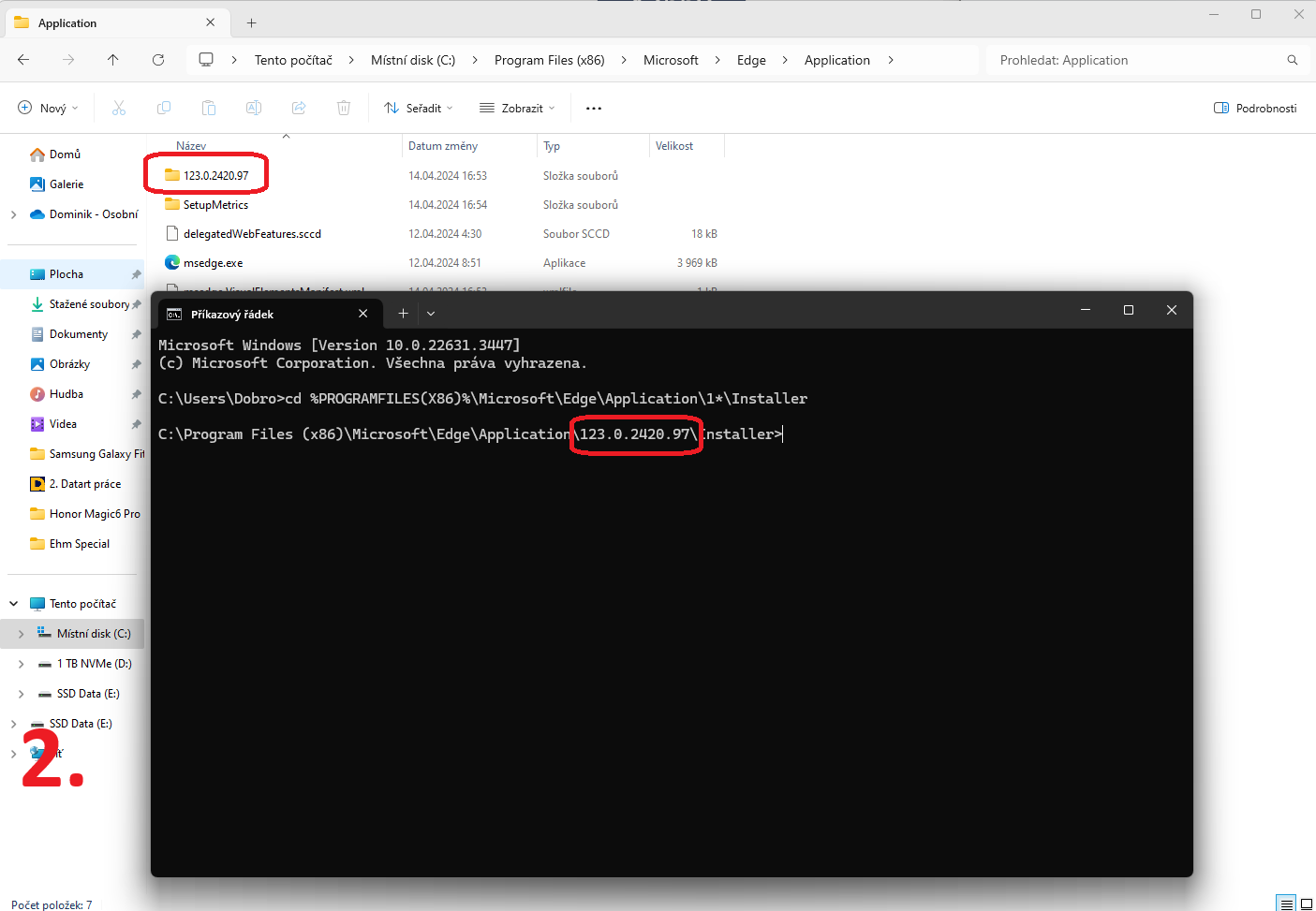Click the Share icon

[x=299, y=109]
